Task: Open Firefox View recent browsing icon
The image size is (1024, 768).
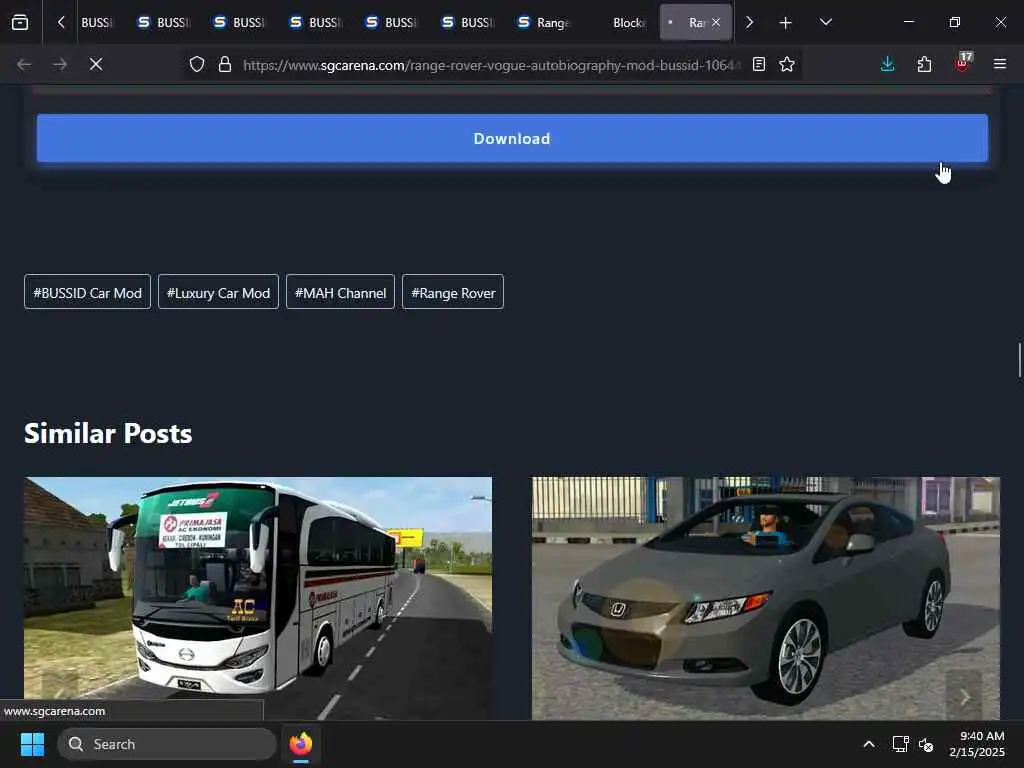Action: click(x=20, y=22)
